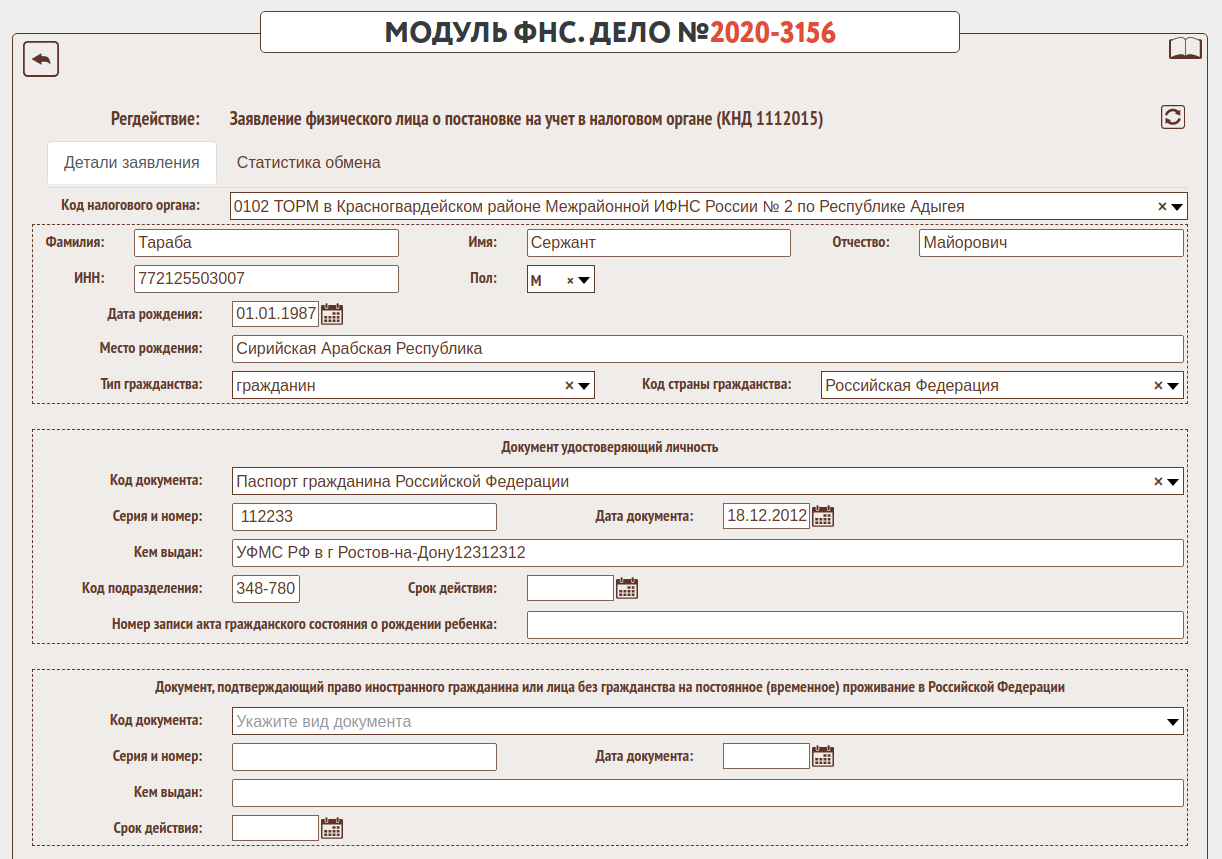Click the Код подразделения field 348-780

pos(266,588)
